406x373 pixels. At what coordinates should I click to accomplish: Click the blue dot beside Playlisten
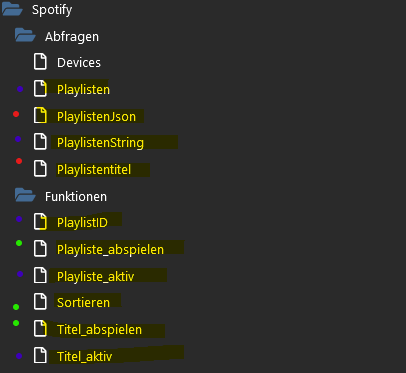[x=20, y=89]
